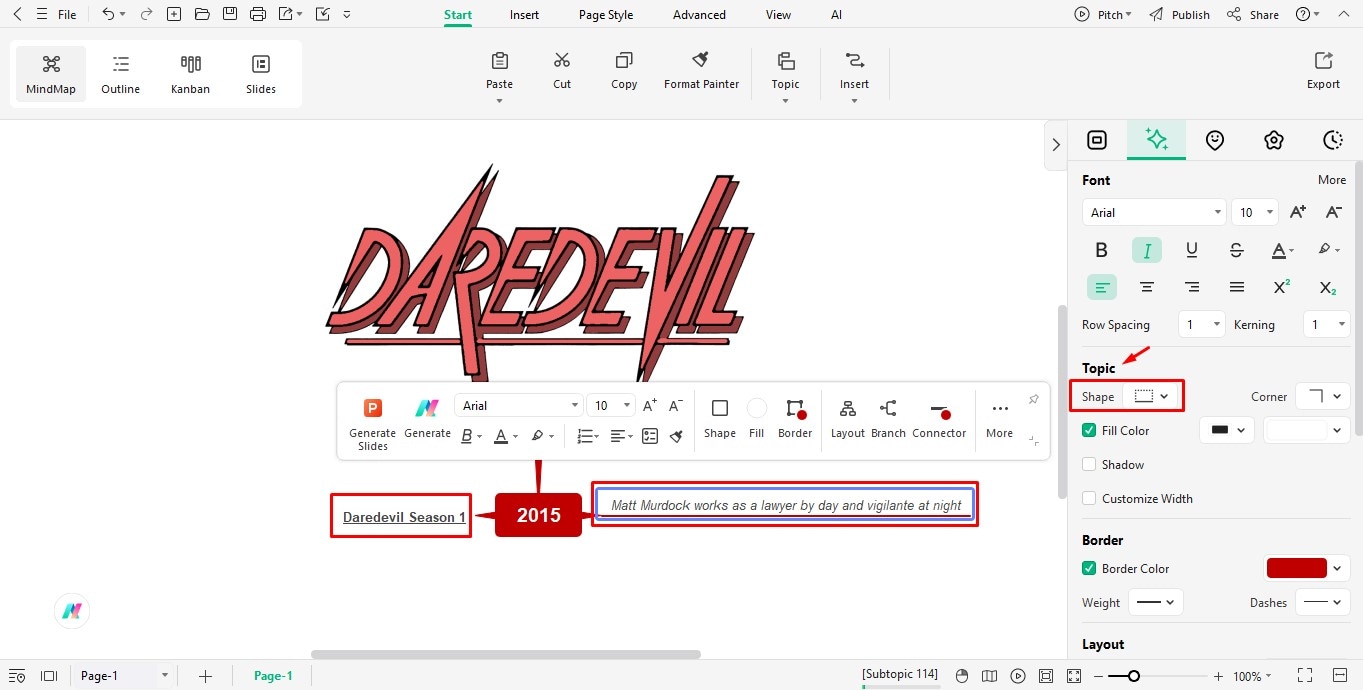Click the AI Generate icon in floating toolbar
Viewport: 1363px width, 690px height.
(x=427, y=418)
